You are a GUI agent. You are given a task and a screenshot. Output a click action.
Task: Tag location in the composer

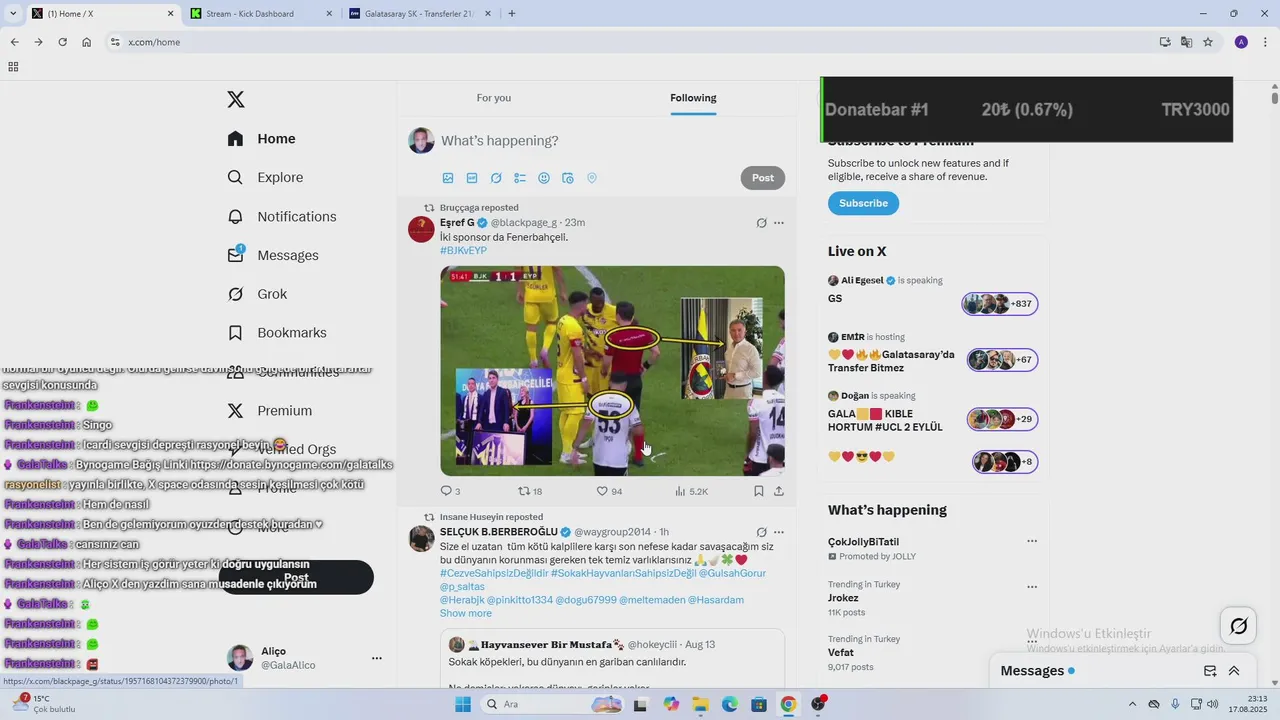592,178
